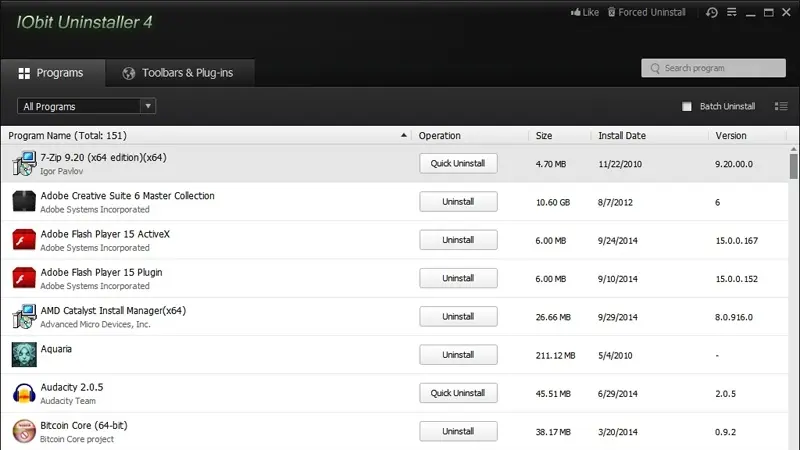
Task: Select Adobe Flash Player 15 Plugin name
Action: 102,272
